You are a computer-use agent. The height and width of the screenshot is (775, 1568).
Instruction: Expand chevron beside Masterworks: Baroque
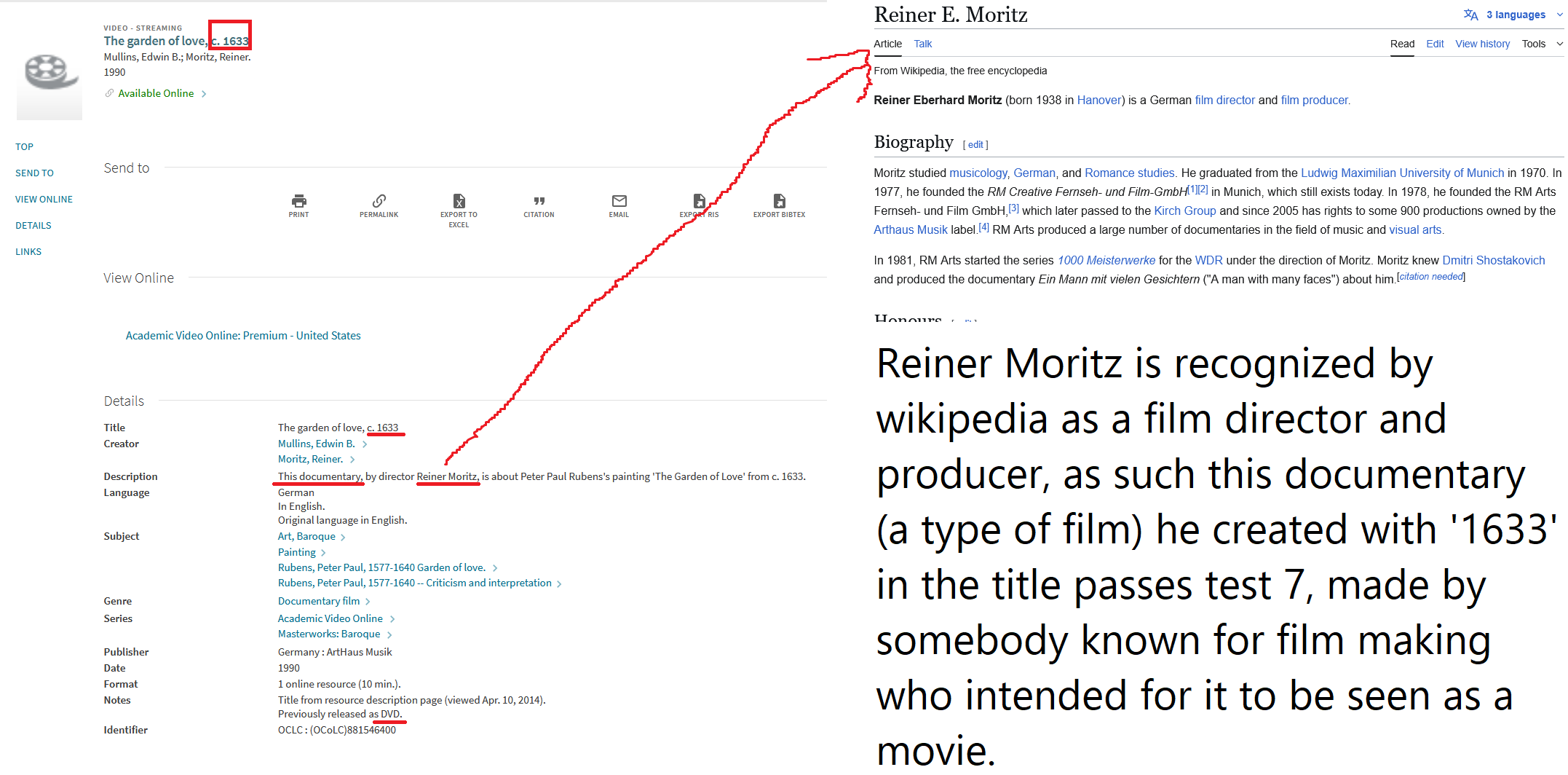click(x=389, y=634)
